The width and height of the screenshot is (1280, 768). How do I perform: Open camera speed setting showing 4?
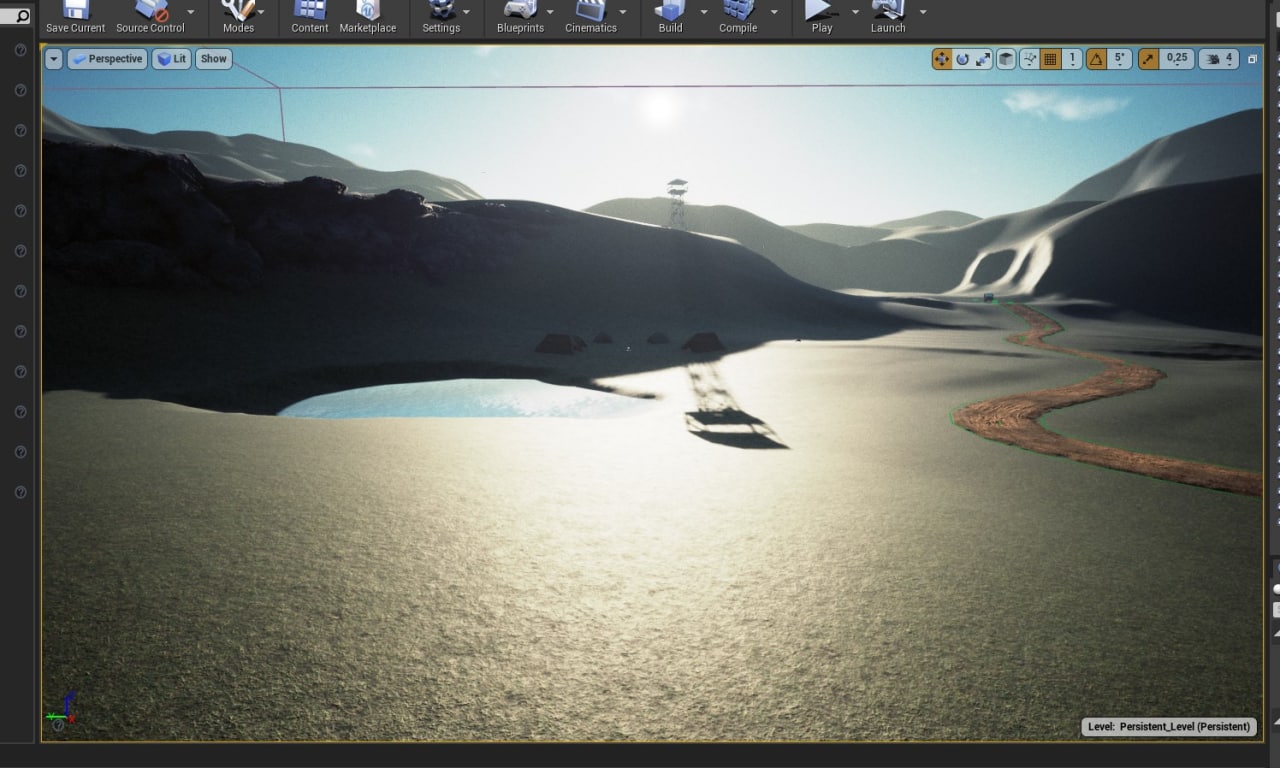1217,59
